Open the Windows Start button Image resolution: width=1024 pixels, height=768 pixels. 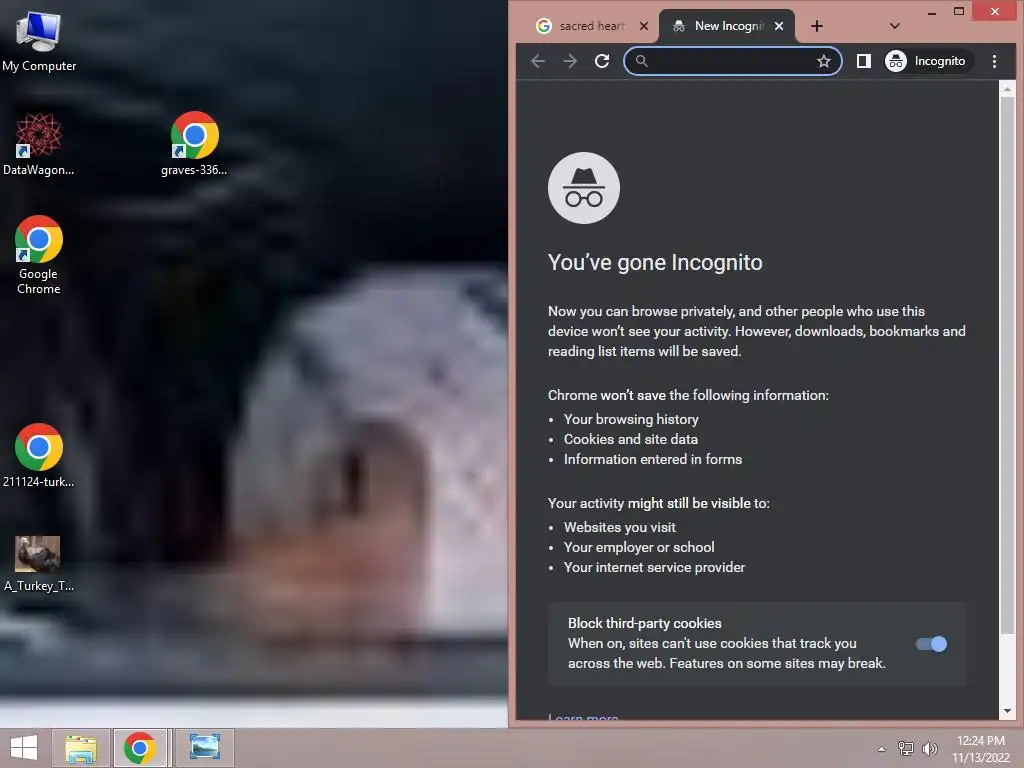point(24,748)
